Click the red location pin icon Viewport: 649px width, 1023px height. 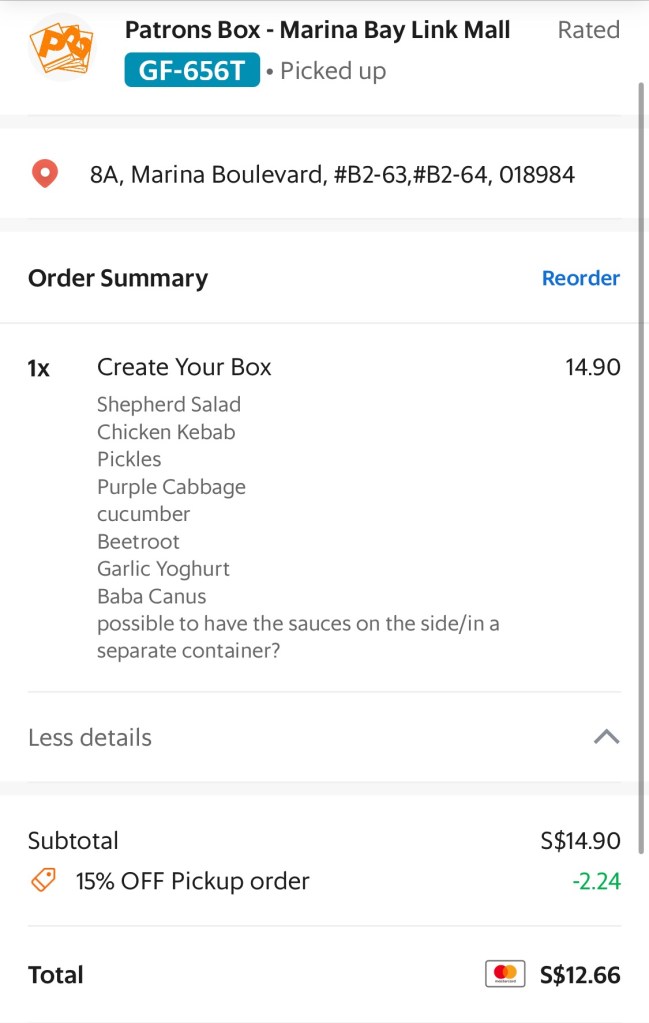click(45, 175)
